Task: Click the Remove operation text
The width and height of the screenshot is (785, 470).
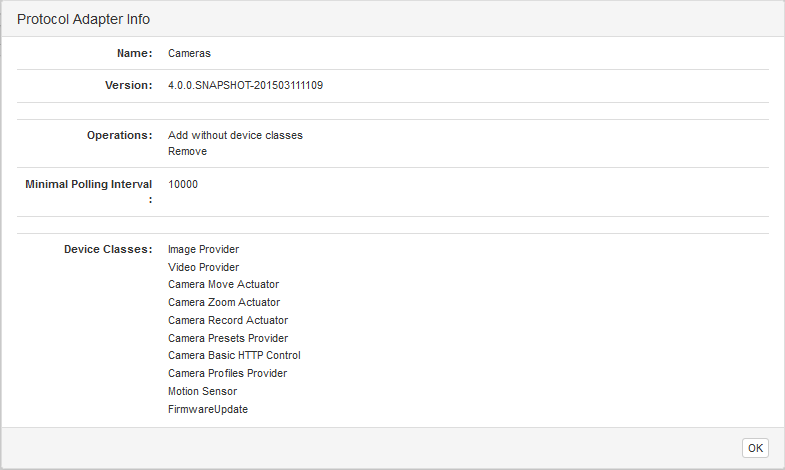Action: pos(187,152)
